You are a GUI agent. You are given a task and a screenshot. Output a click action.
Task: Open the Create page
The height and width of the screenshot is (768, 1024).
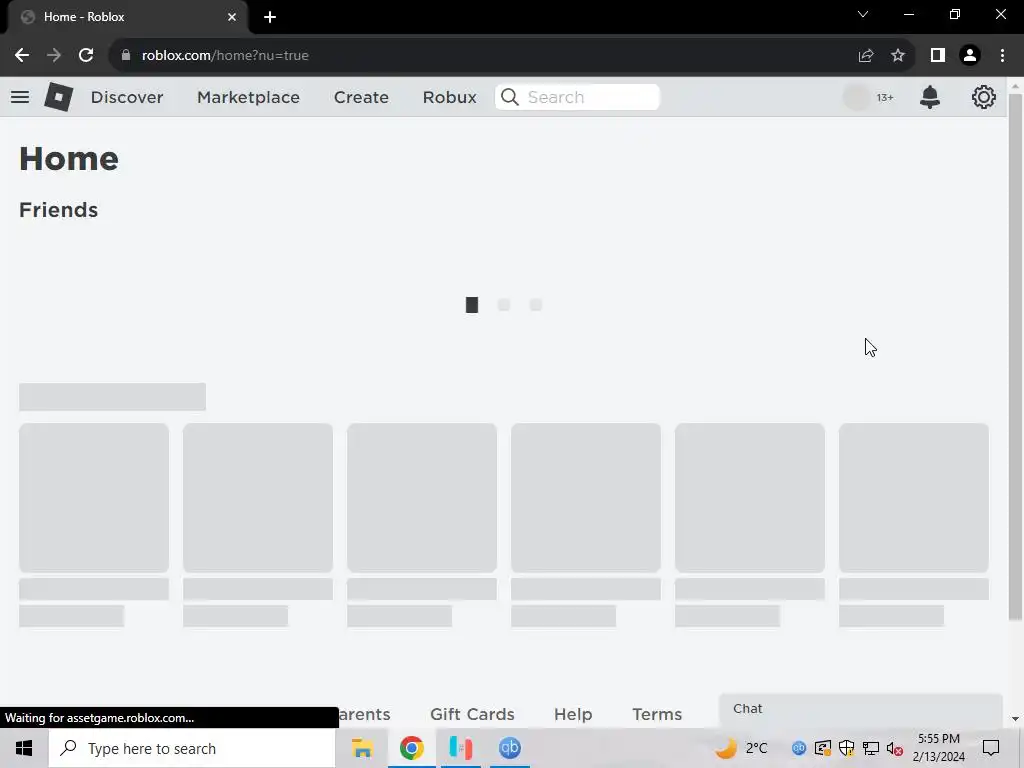361,97
